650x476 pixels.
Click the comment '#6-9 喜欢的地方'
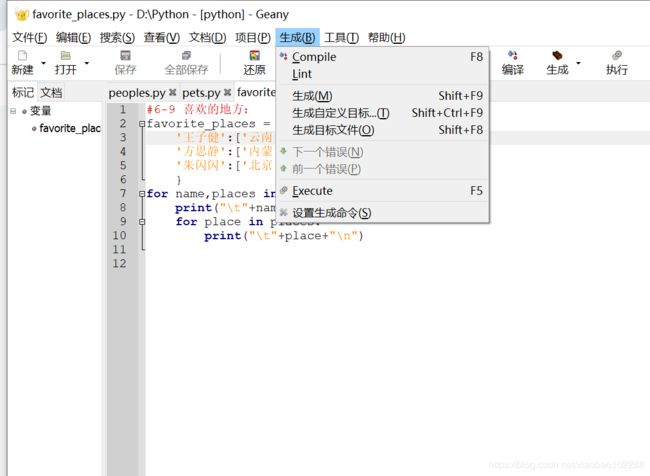198,109
